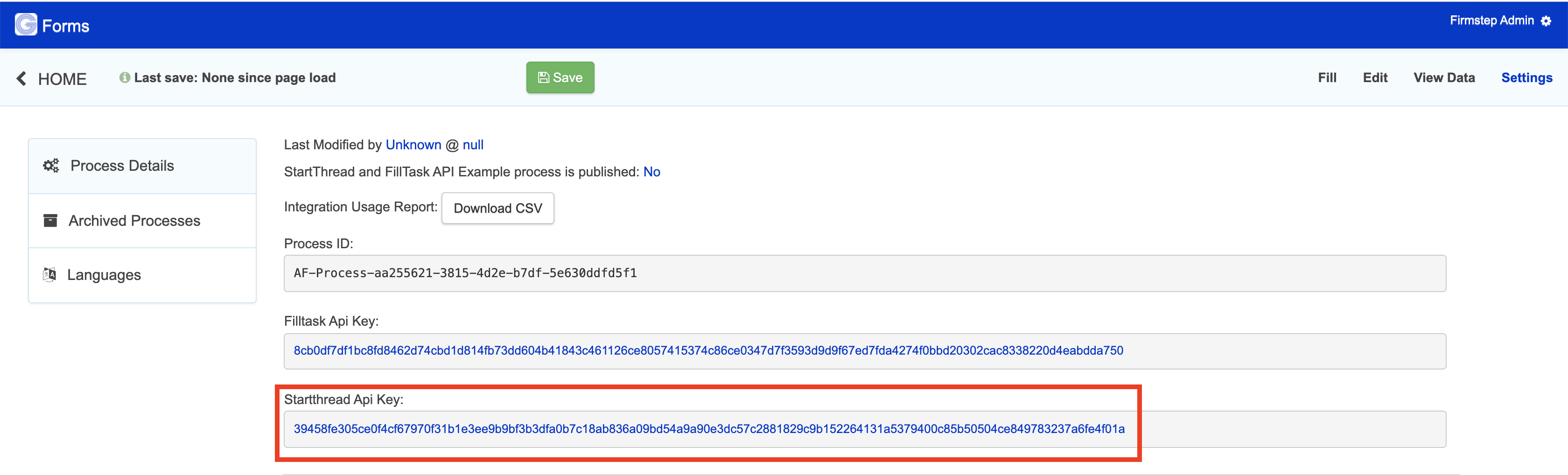Click 'Last Modified by' text

[332, 145]
